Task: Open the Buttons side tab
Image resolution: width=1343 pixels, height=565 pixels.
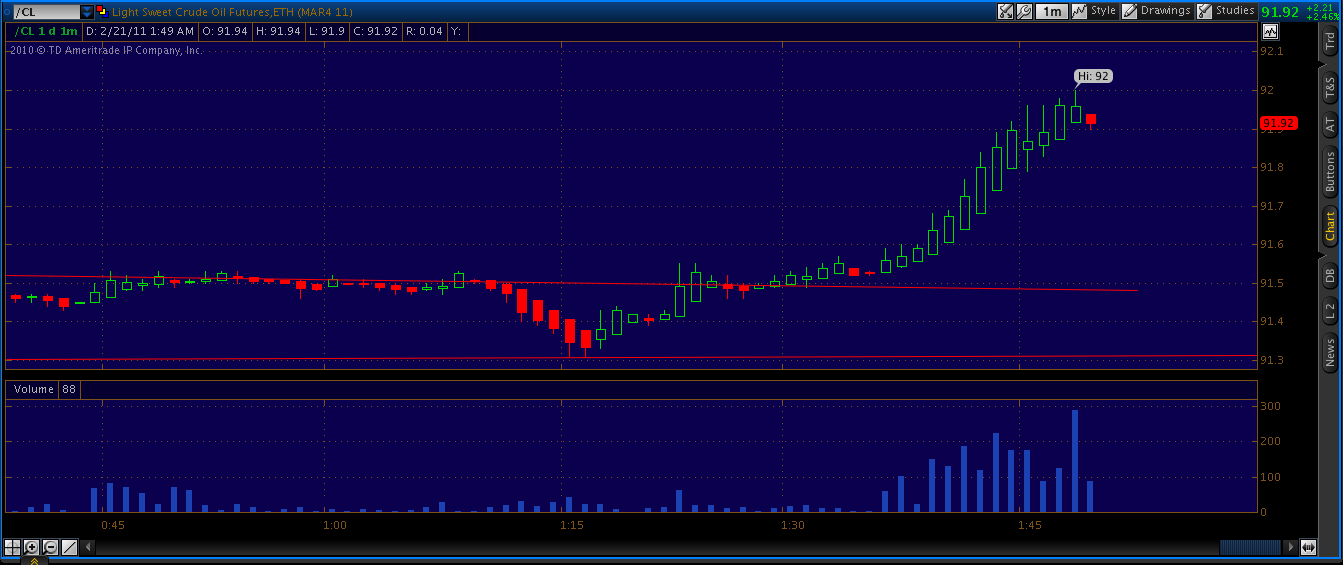Action: pyautogui.click(x=1329, y=171)
